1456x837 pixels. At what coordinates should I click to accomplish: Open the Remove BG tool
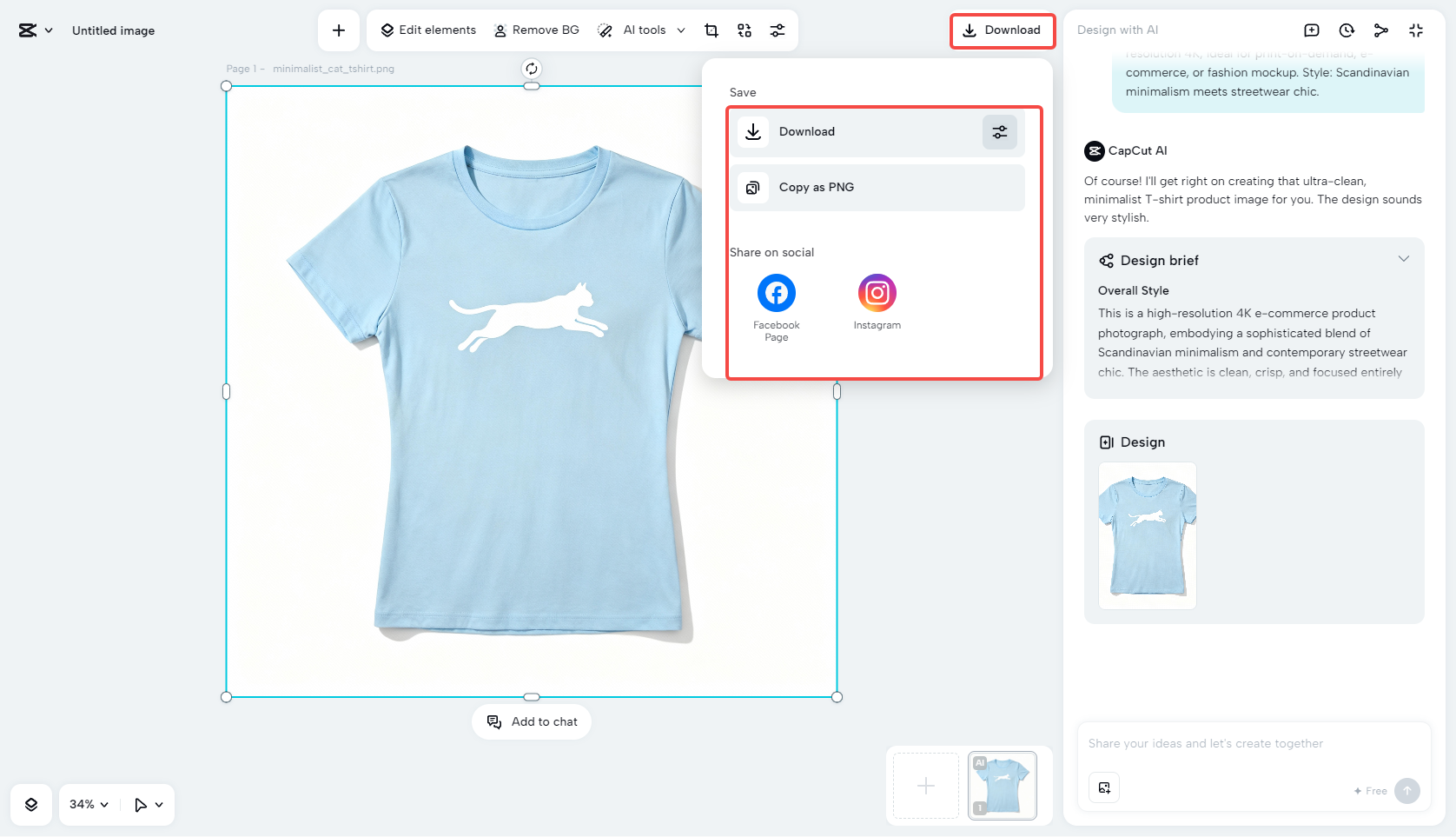(x=536, y=30)
